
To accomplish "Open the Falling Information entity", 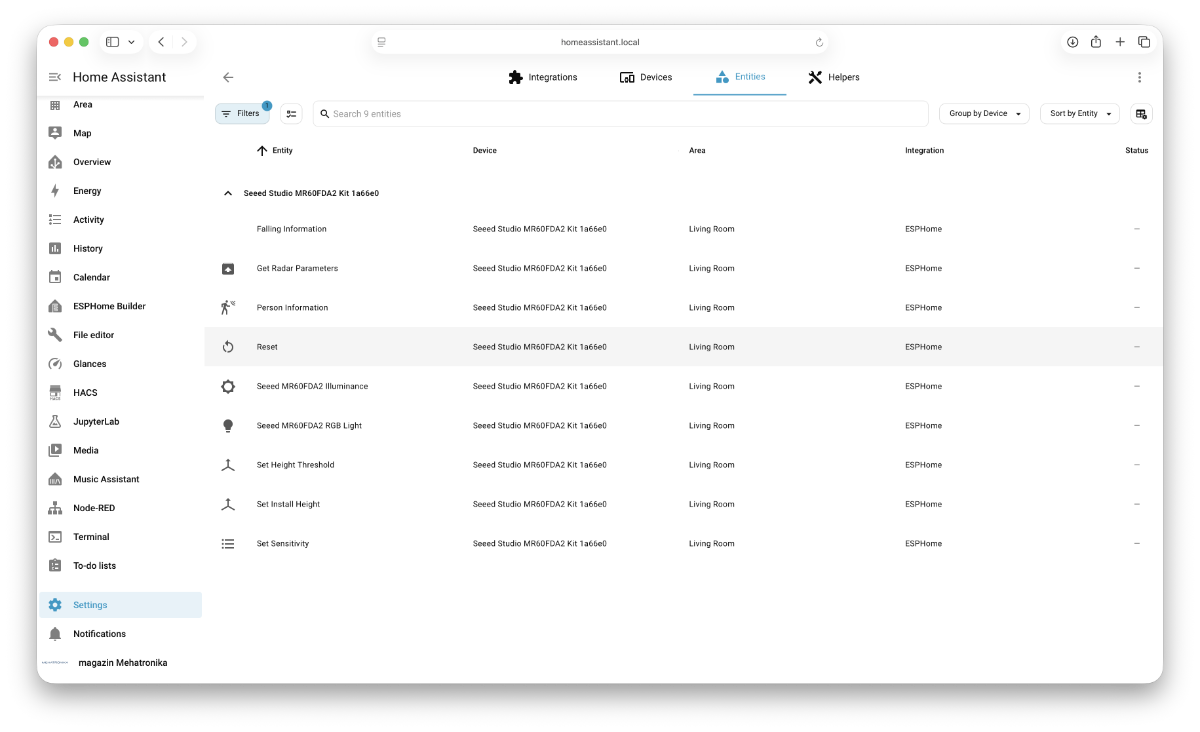I will 683,229.
